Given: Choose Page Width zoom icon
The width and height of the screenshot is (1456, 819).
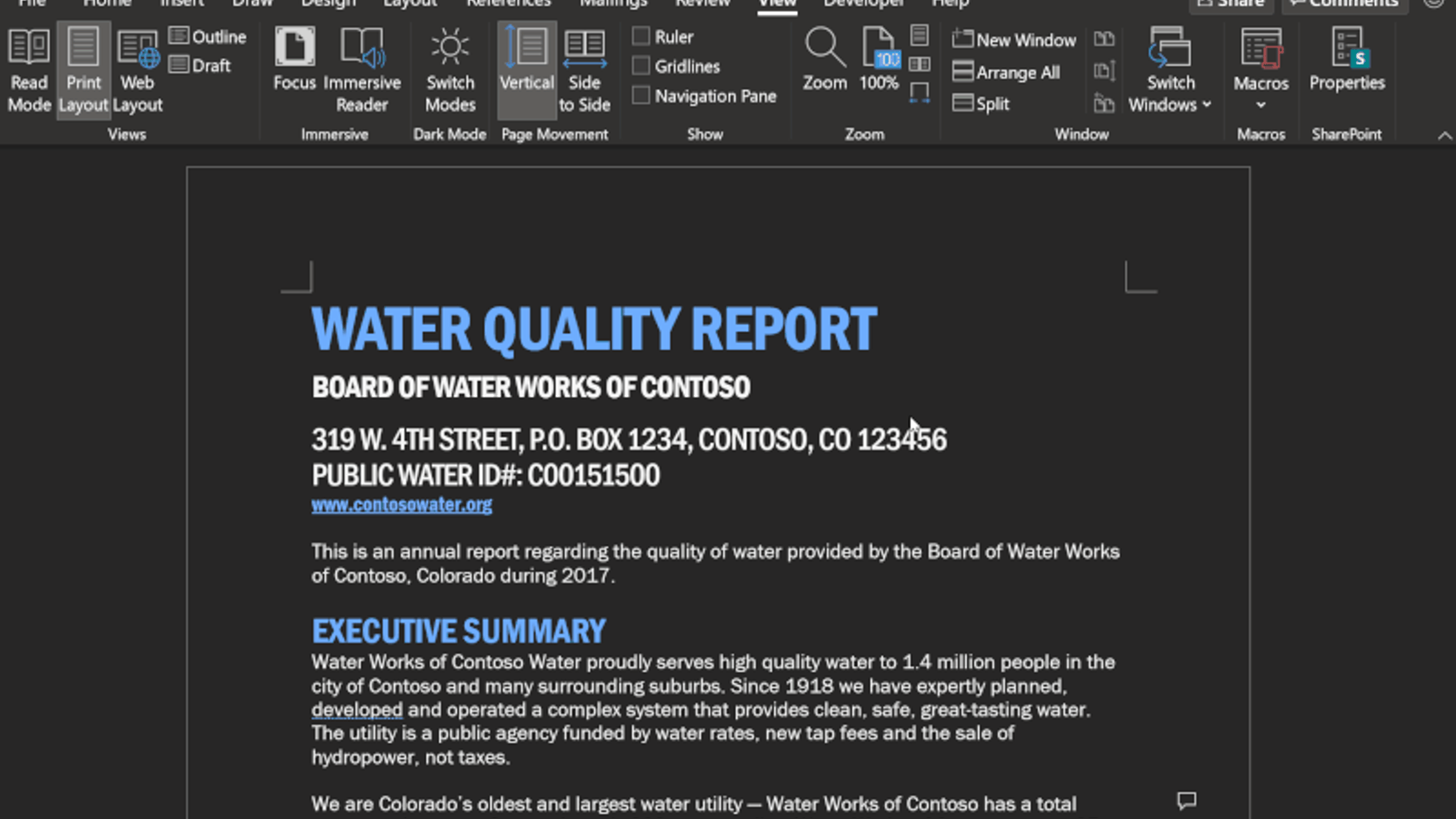Looking at the screenshot, I should (920, 93).
